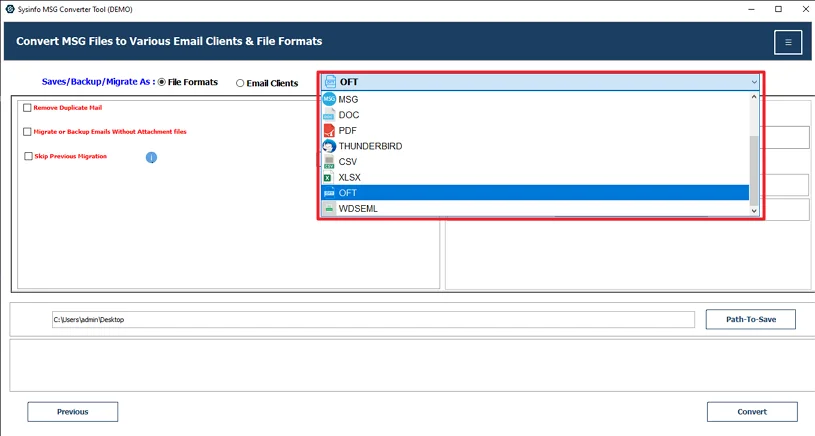
Task: Click the dropdown list scroll down arrow
Action: click(754, 211)
